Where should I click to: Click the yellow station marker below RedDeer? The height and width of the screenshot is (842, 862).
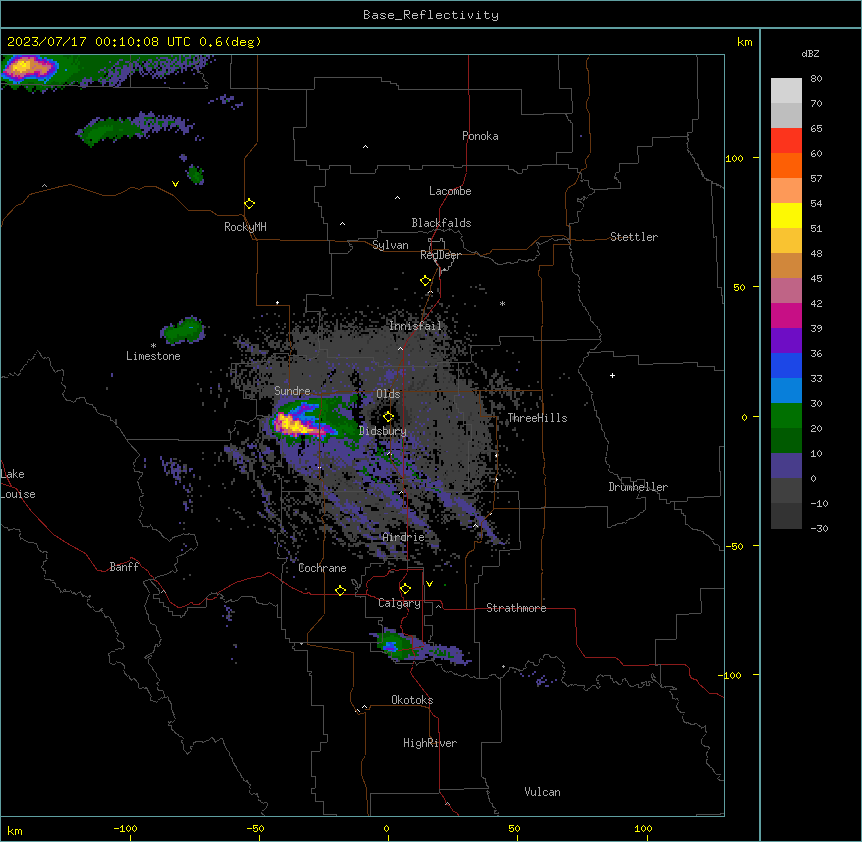[x=425, y=281]
